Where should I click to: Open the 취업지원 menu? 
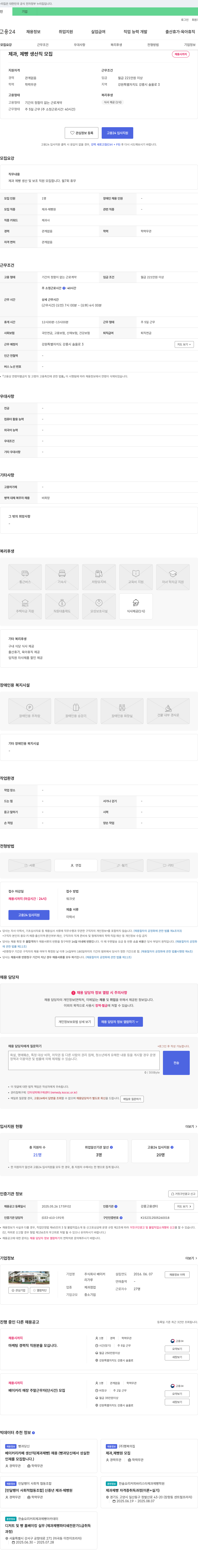click(x=66, y=32)
